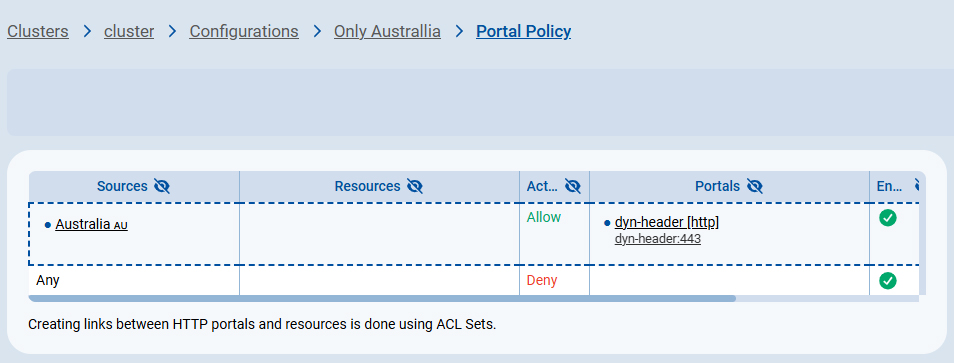954x363 pixels.
Task: Click the ACL Sets description text
Action: pos(262,324)
